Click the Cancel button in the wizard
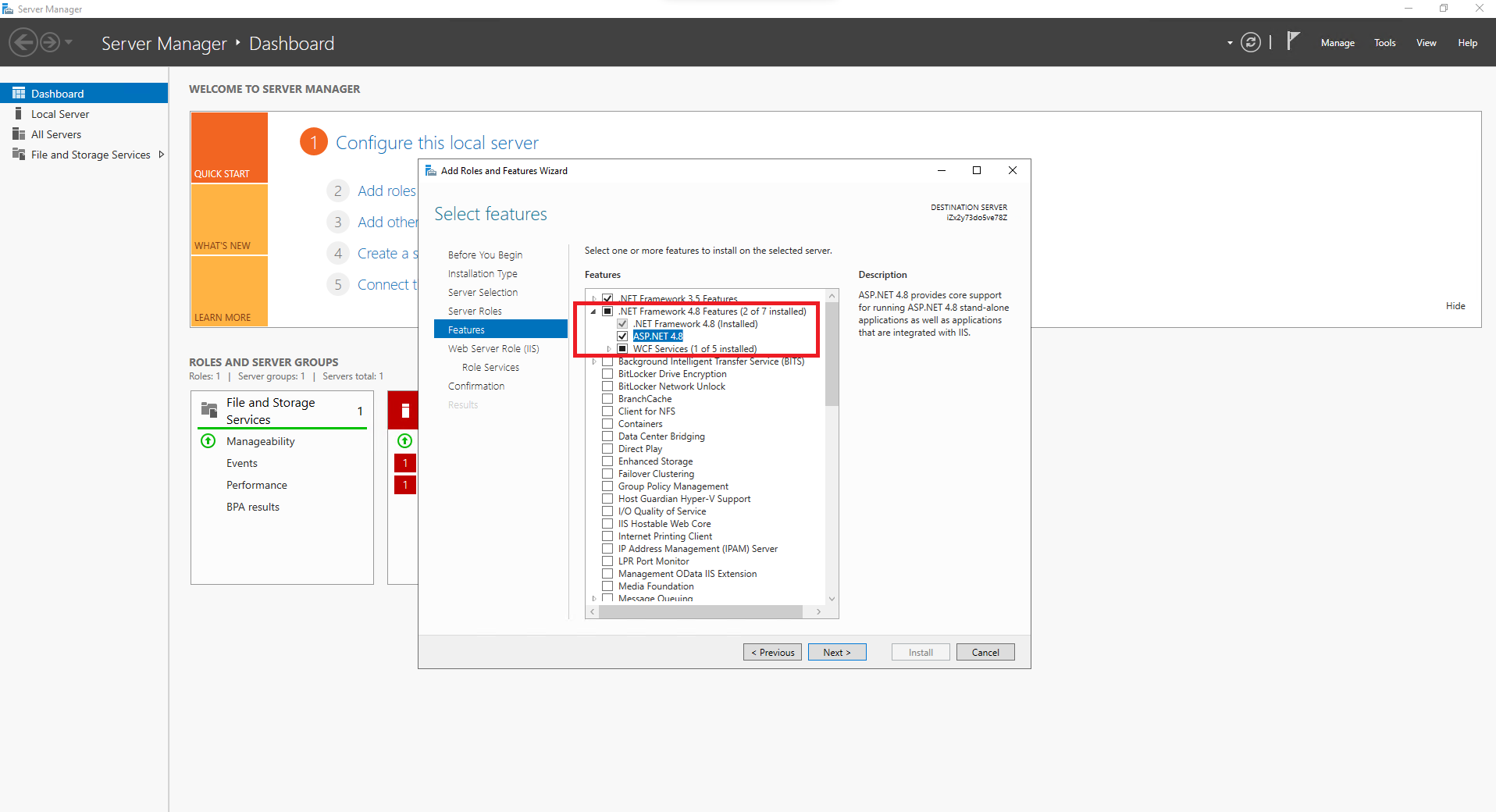This screenshot has width=1496, height=812. 985,652
